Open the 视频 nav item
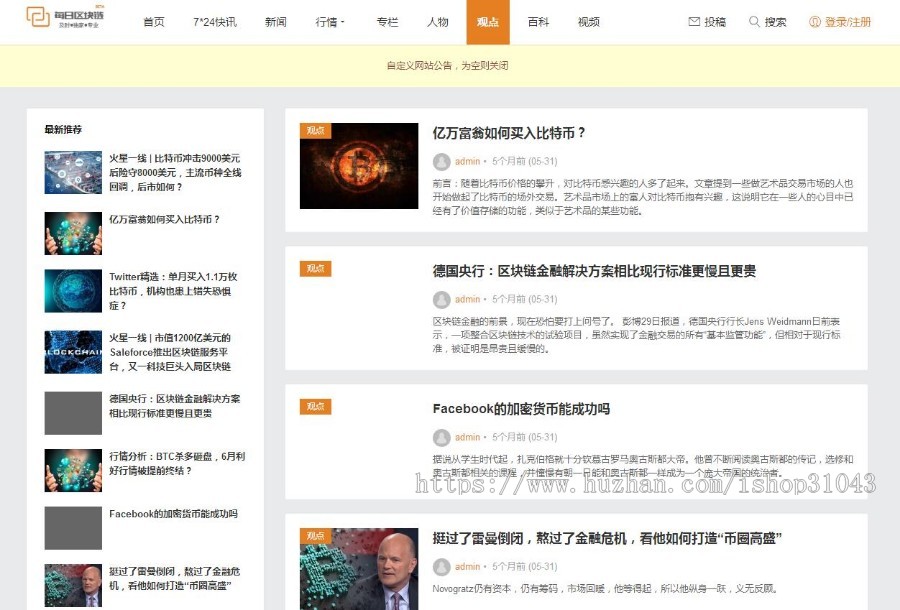 [x=588, y=21]
